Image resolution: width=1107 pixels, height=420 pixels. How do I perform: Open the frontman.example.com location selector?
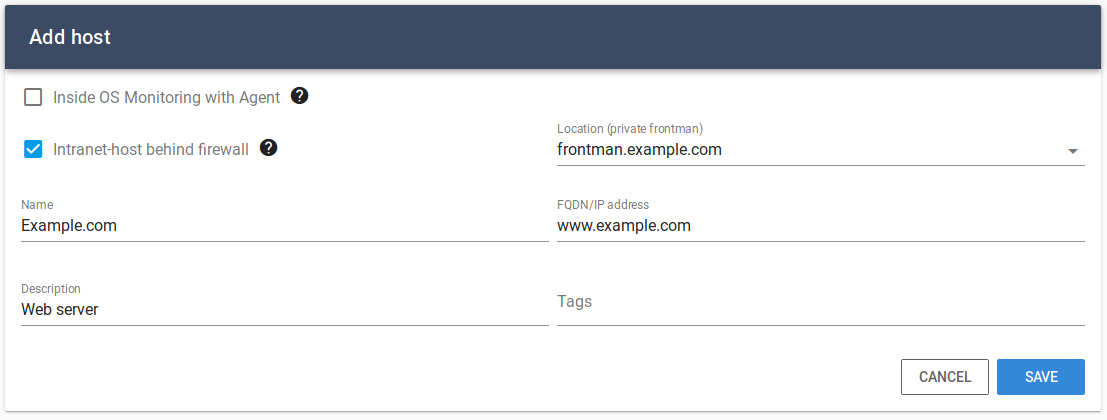[820, 150]
